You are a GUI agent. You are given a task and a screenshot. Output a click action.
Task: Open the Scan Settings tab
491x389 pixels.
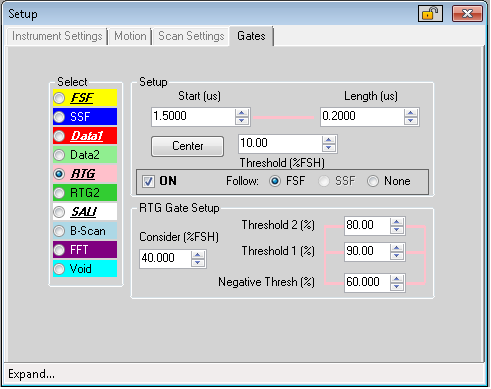[191, 36]
